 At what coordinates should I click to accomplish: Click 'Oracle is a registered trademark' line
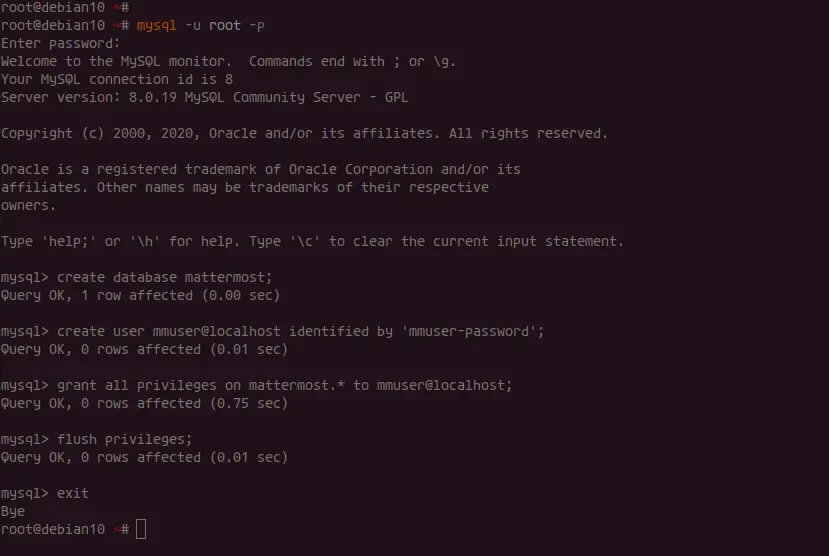[261, 169]
